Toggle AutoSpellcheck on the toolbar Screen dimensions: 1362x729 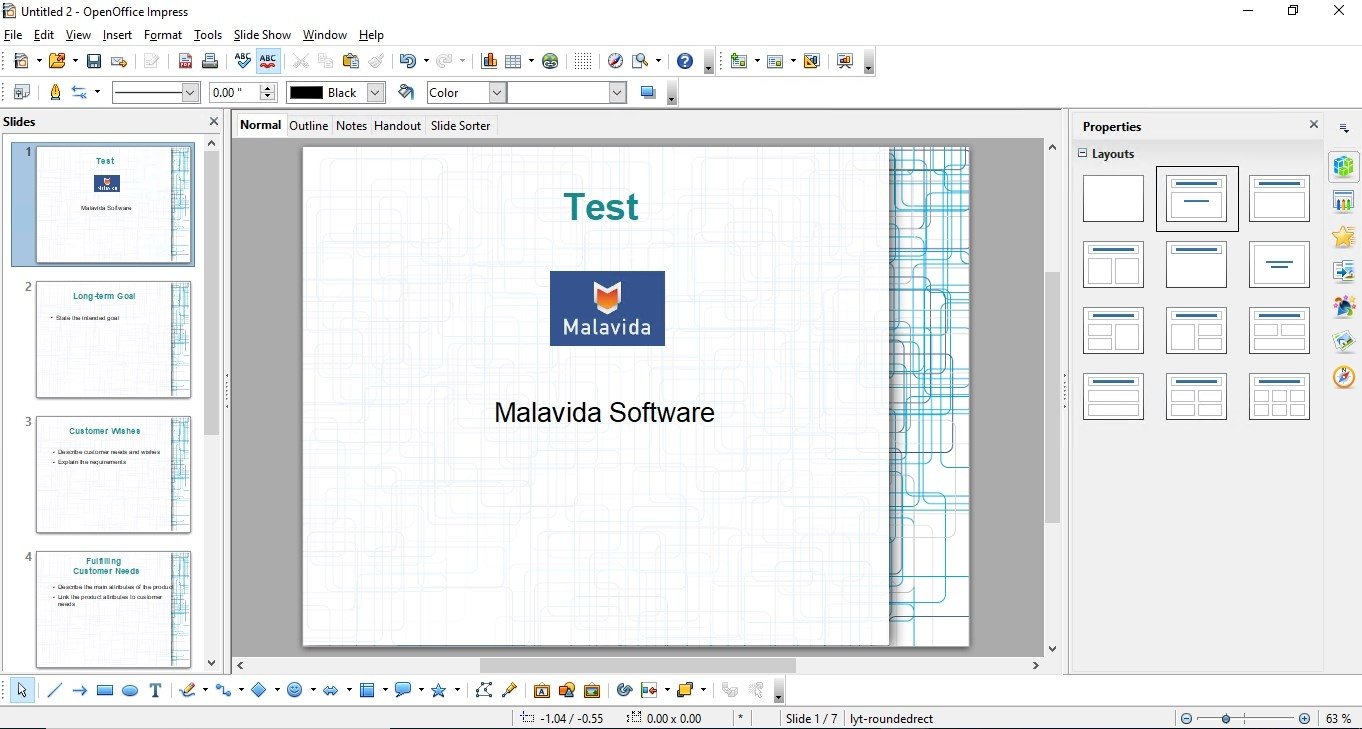pyautogui.click(x=268, y=61)
